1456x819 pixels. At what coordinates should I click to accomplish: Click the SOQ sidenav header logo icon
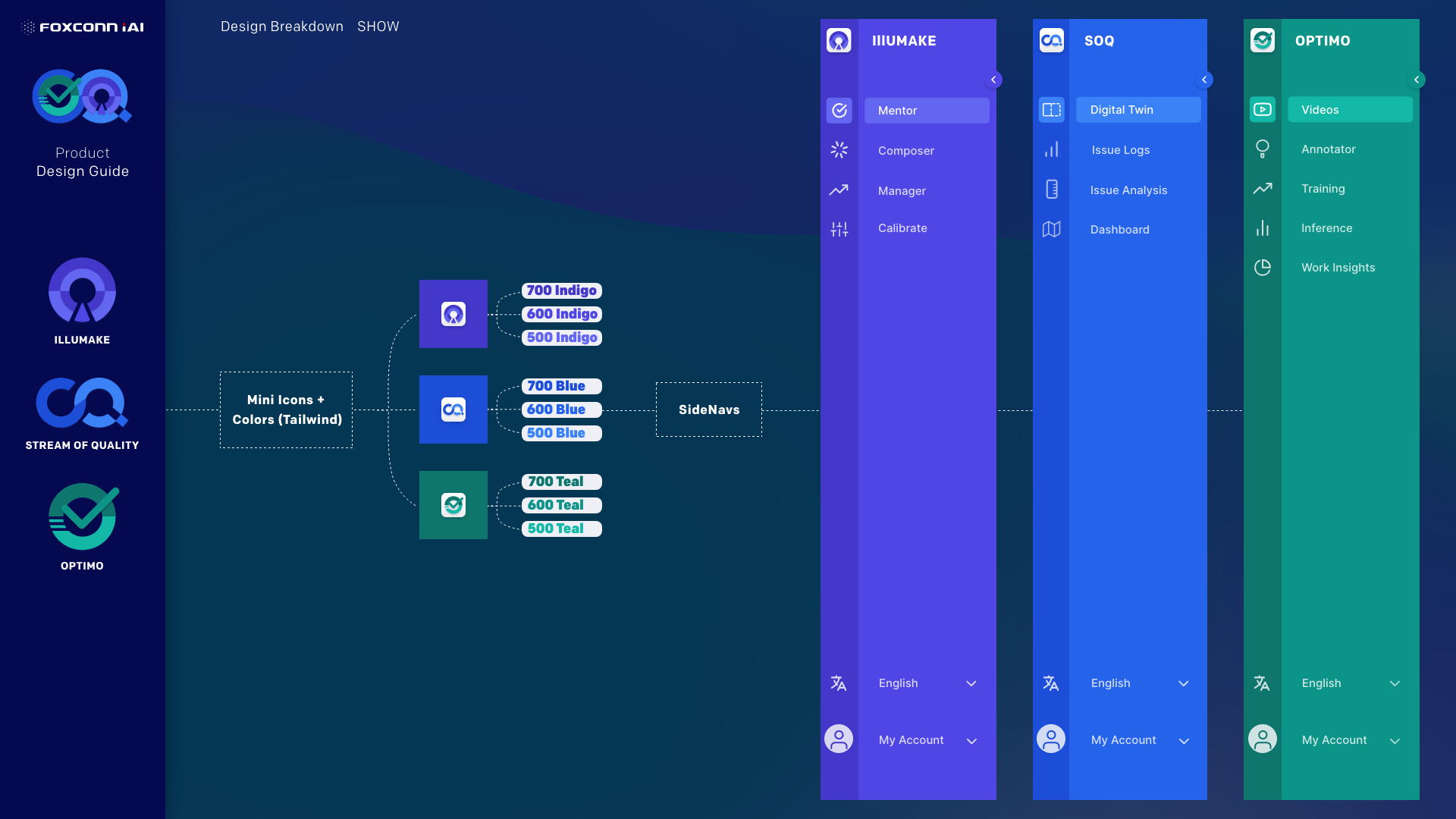(1052, 40)
